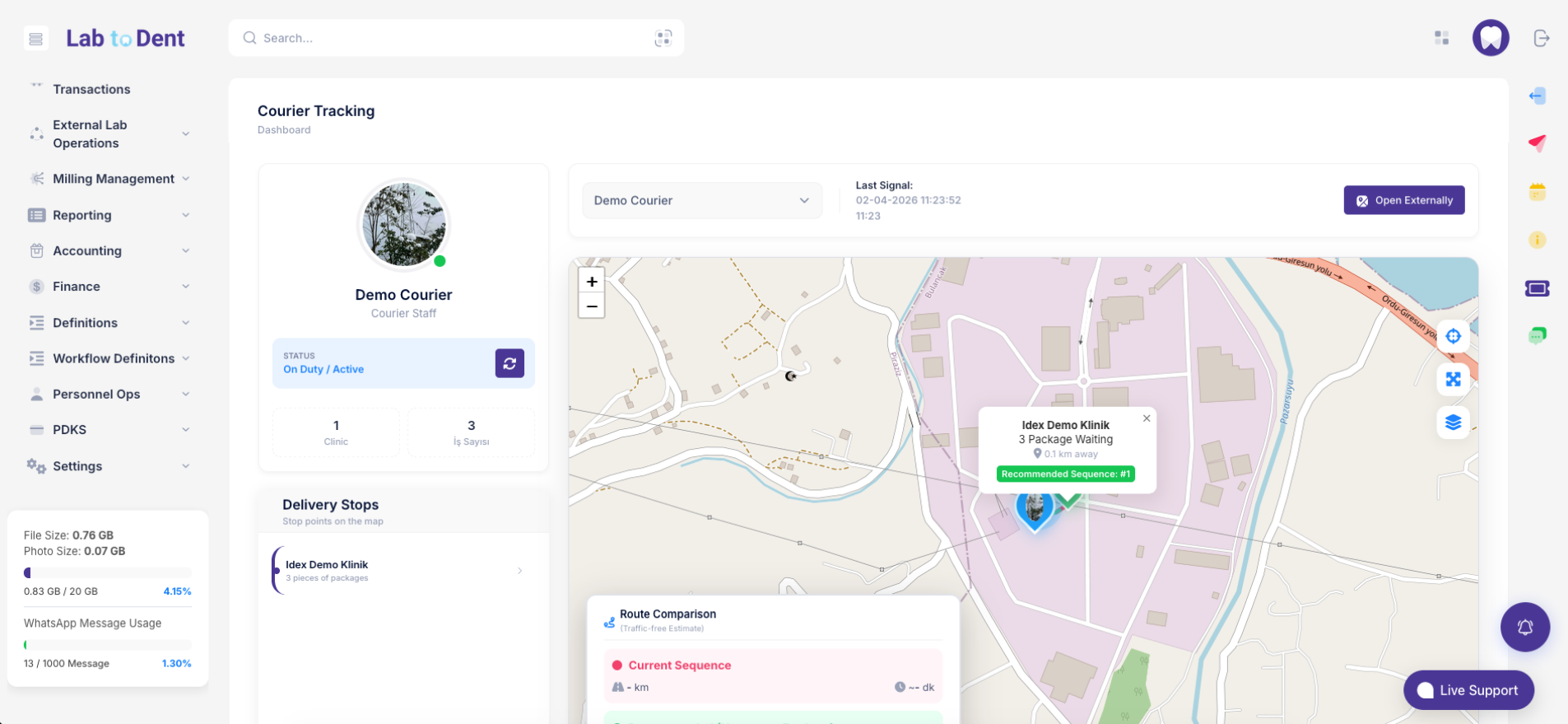
Task: Open Live Support chat
Action: [1468, 690]
